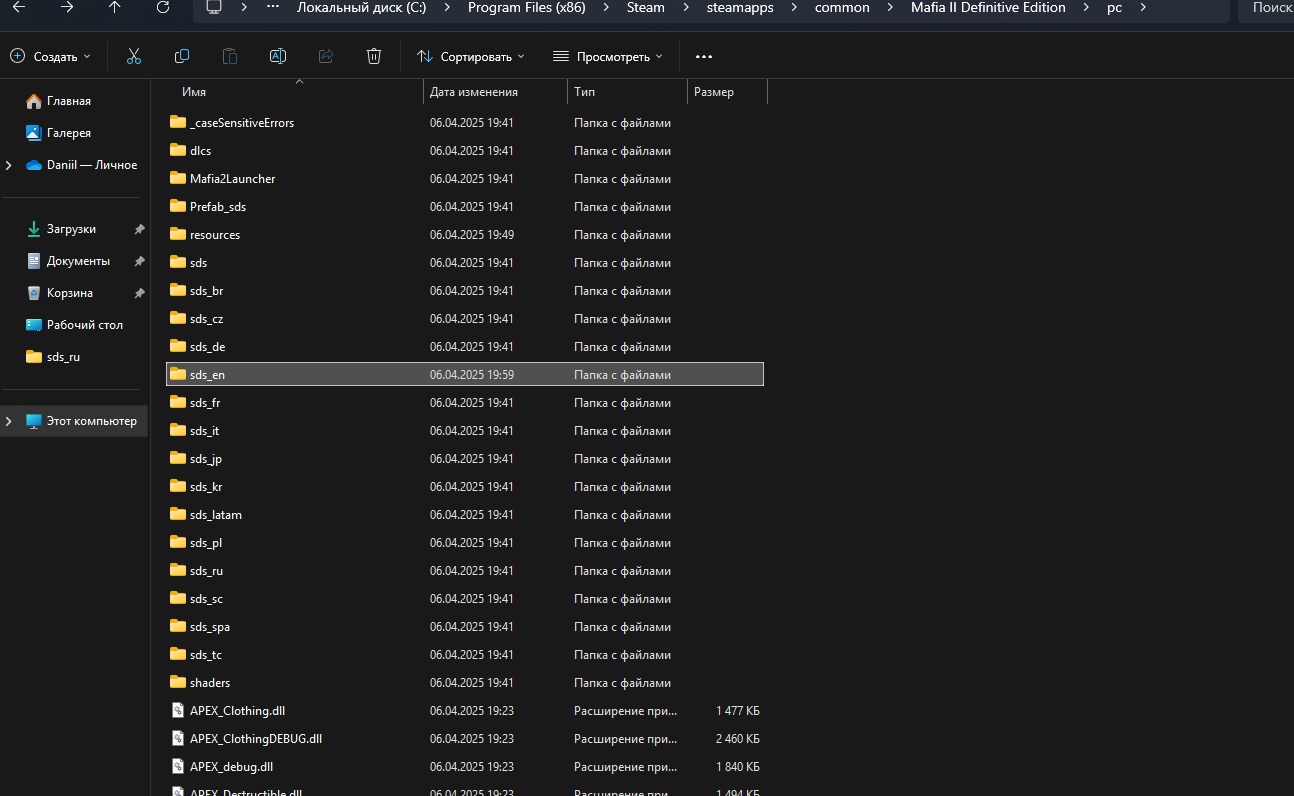
Task: Open the Просмотреть view dropdown
Action: [x=608, y=56]
